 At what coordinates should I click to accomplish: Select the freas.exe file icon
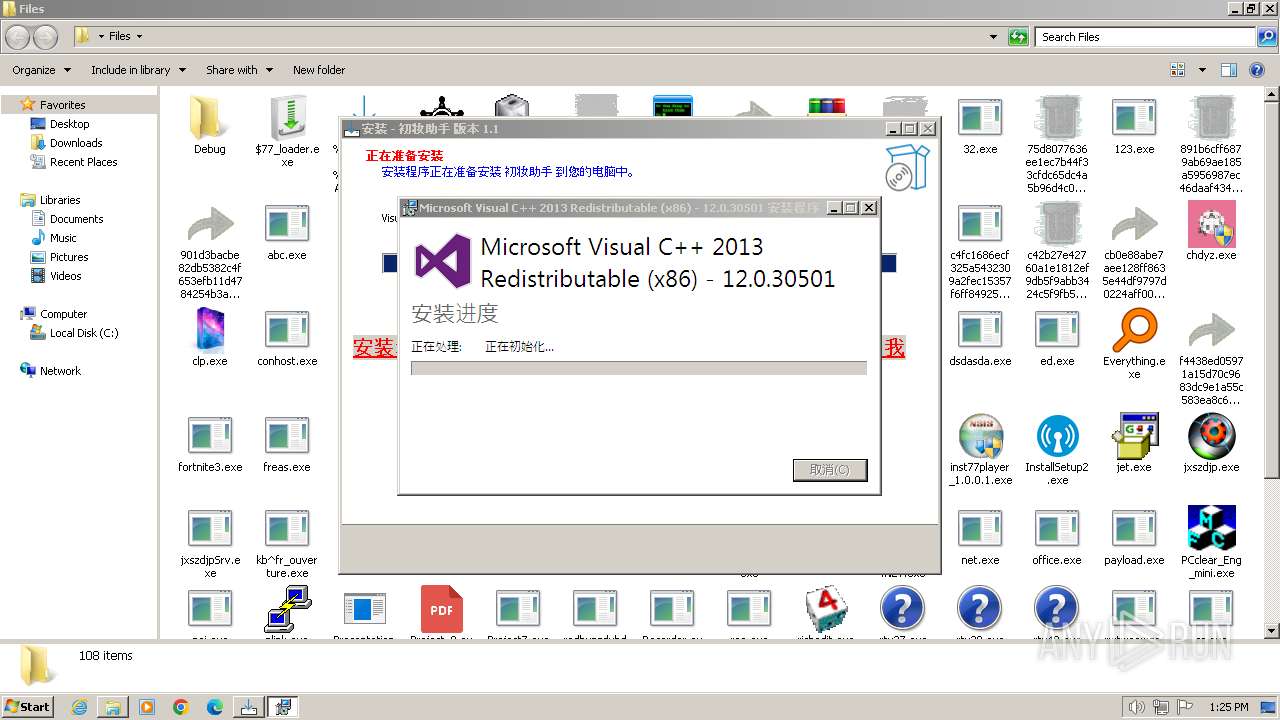tap(287, 436)
